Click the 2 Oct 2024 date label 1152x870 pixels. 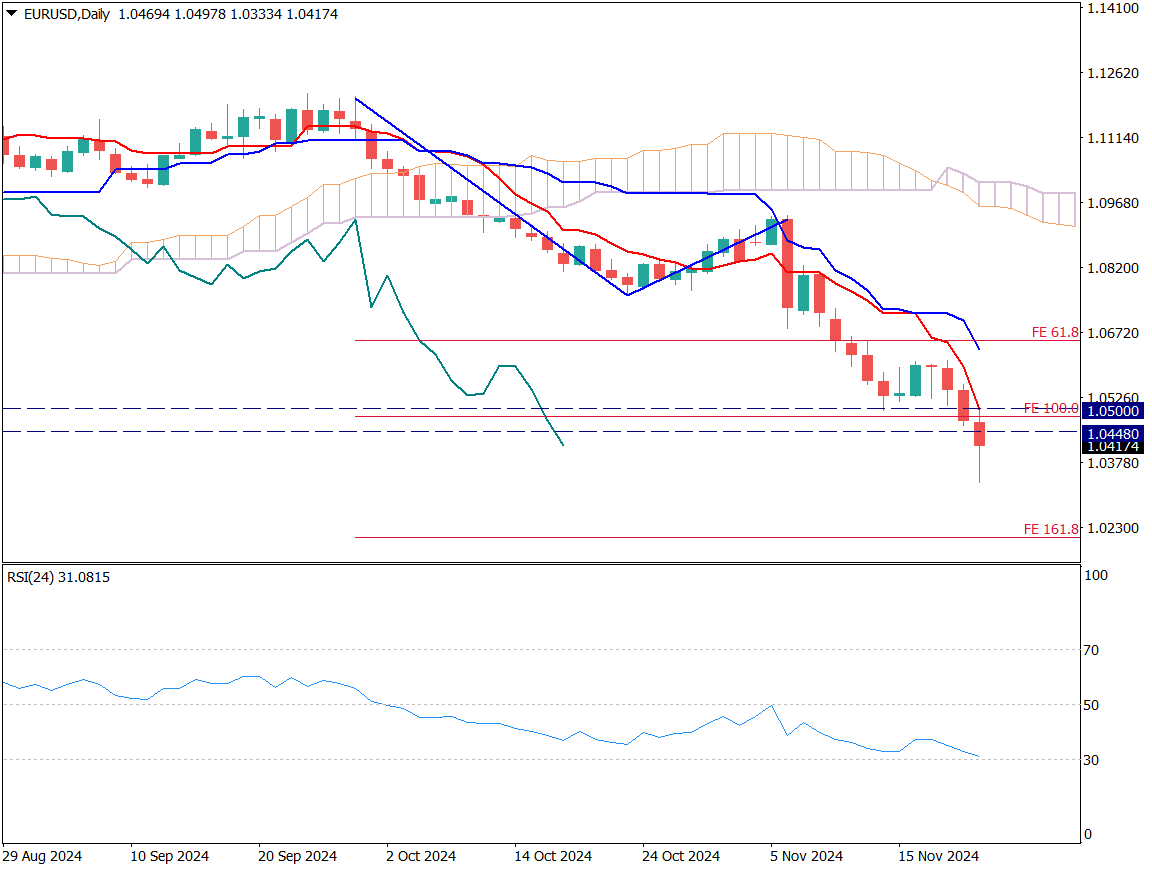(421, 856)
